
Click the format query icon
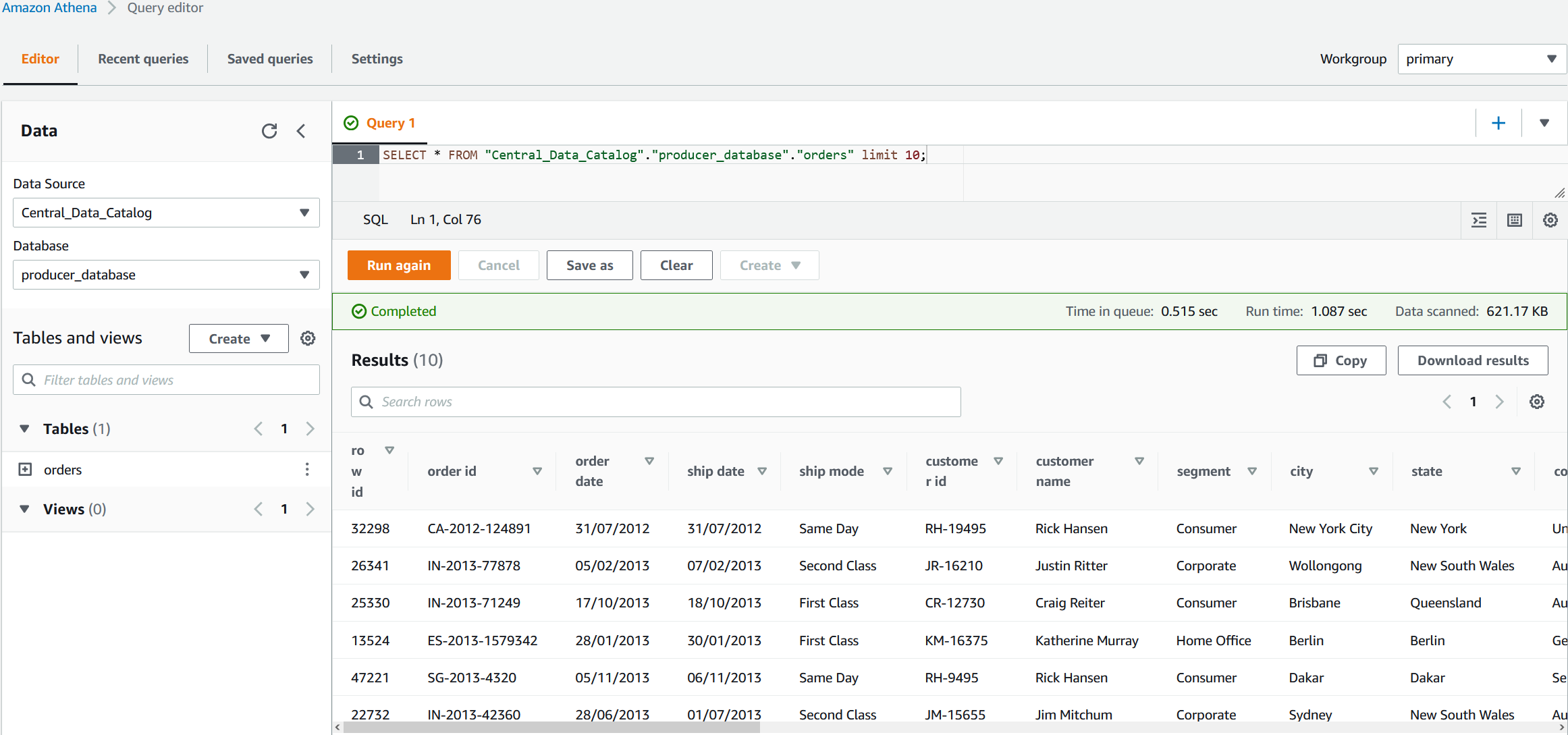[x=1478, y=220]
